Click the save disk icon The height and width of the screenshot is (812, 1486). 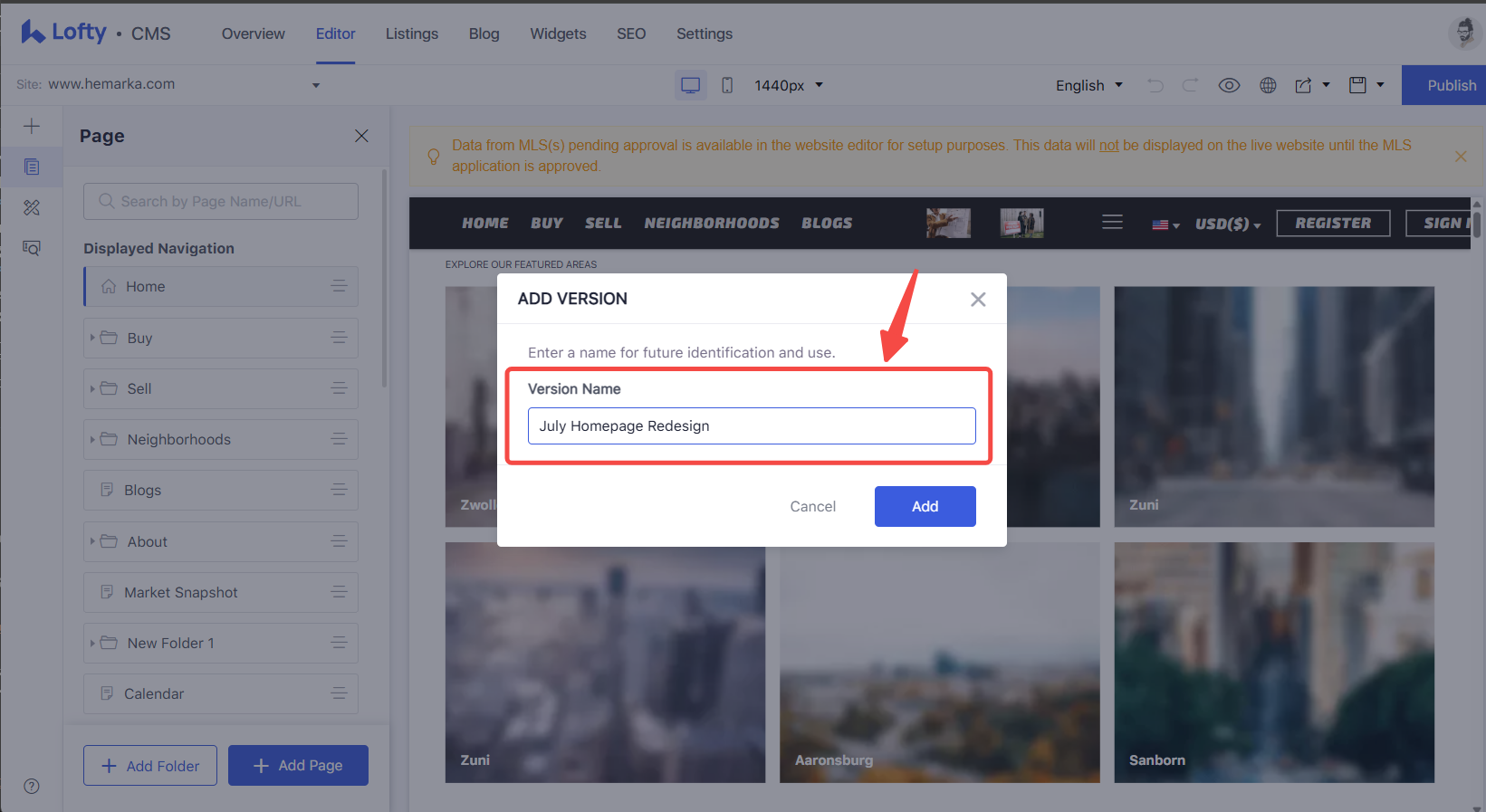pos(1357,85)
